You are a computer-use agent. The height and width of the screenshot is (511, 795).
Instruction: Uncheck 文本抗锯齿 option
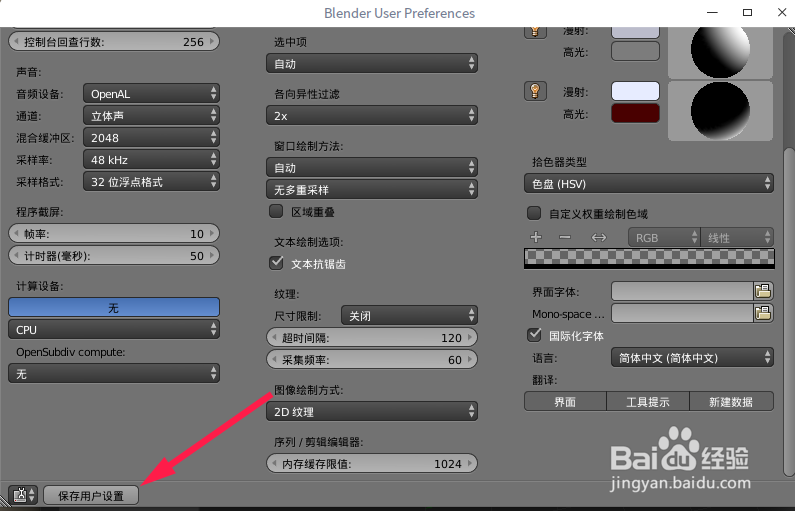(x=277, y=263)
